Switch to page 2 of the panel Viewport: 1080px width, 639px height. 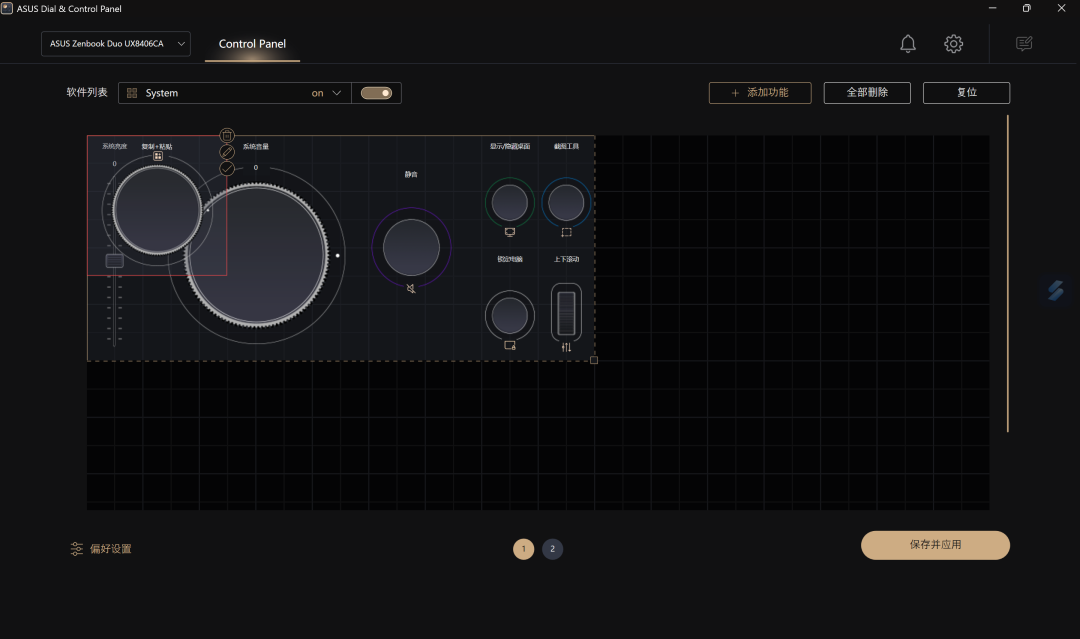tap(552, 549)
